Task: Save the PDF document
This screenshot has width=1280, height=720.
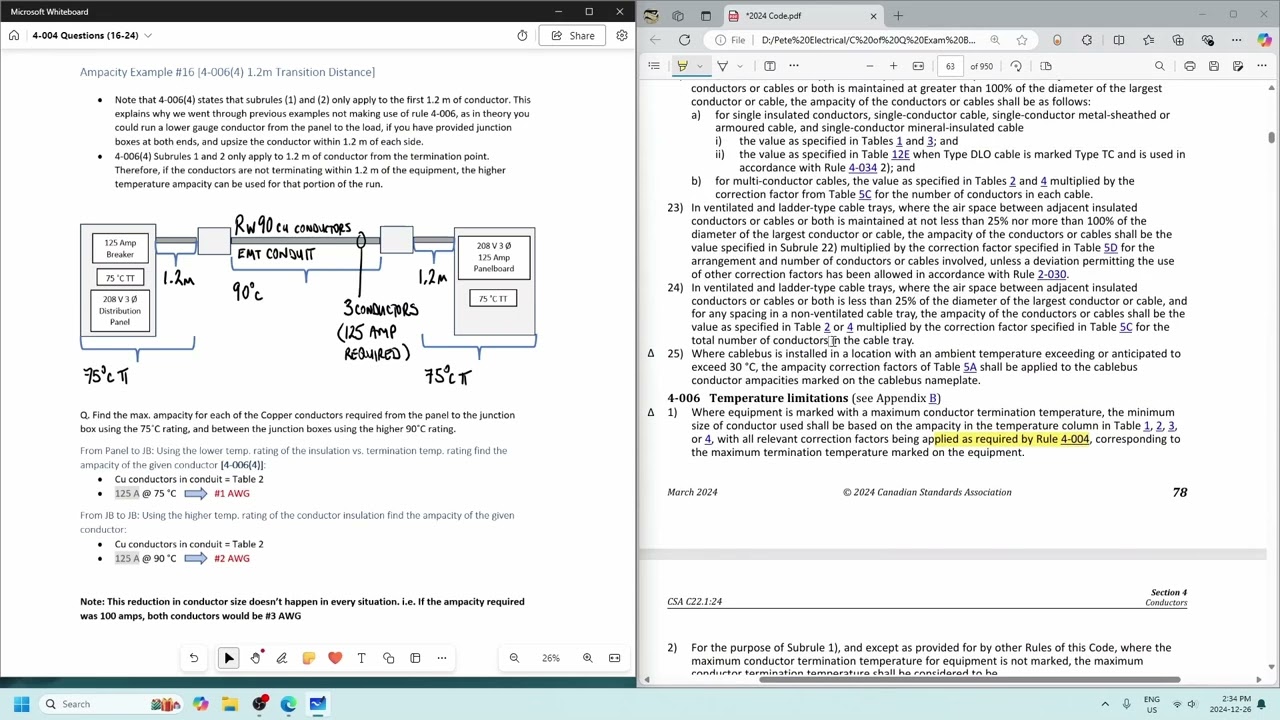Action: 1214,66
